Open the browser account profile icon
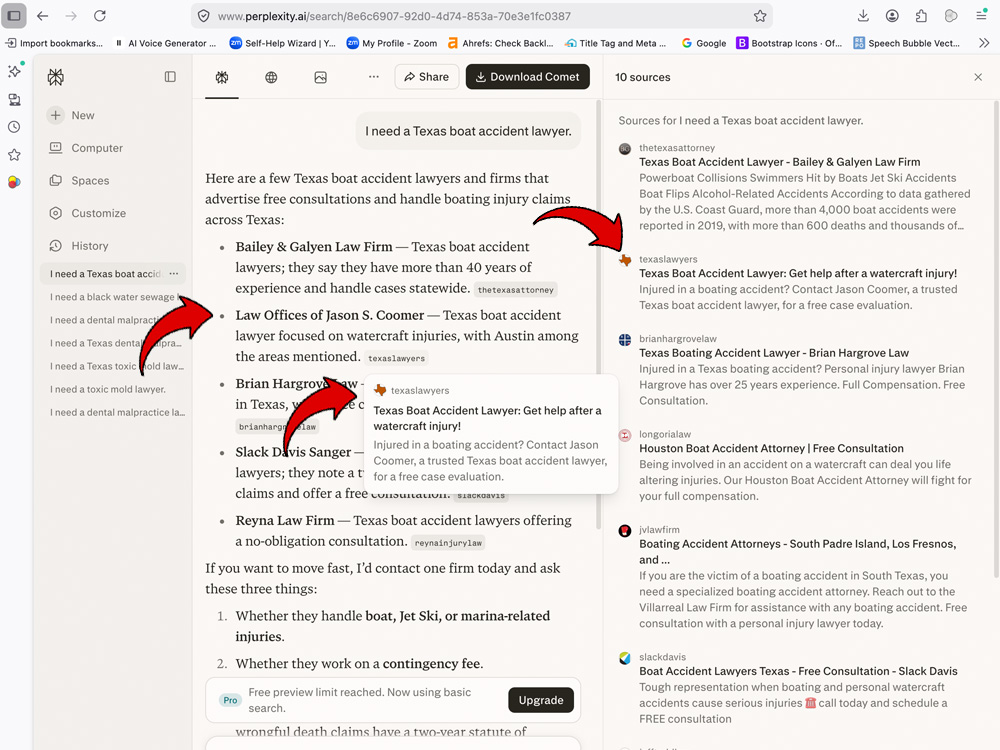1000x750 pixels. pyautogui.click(x=892, y=16)
